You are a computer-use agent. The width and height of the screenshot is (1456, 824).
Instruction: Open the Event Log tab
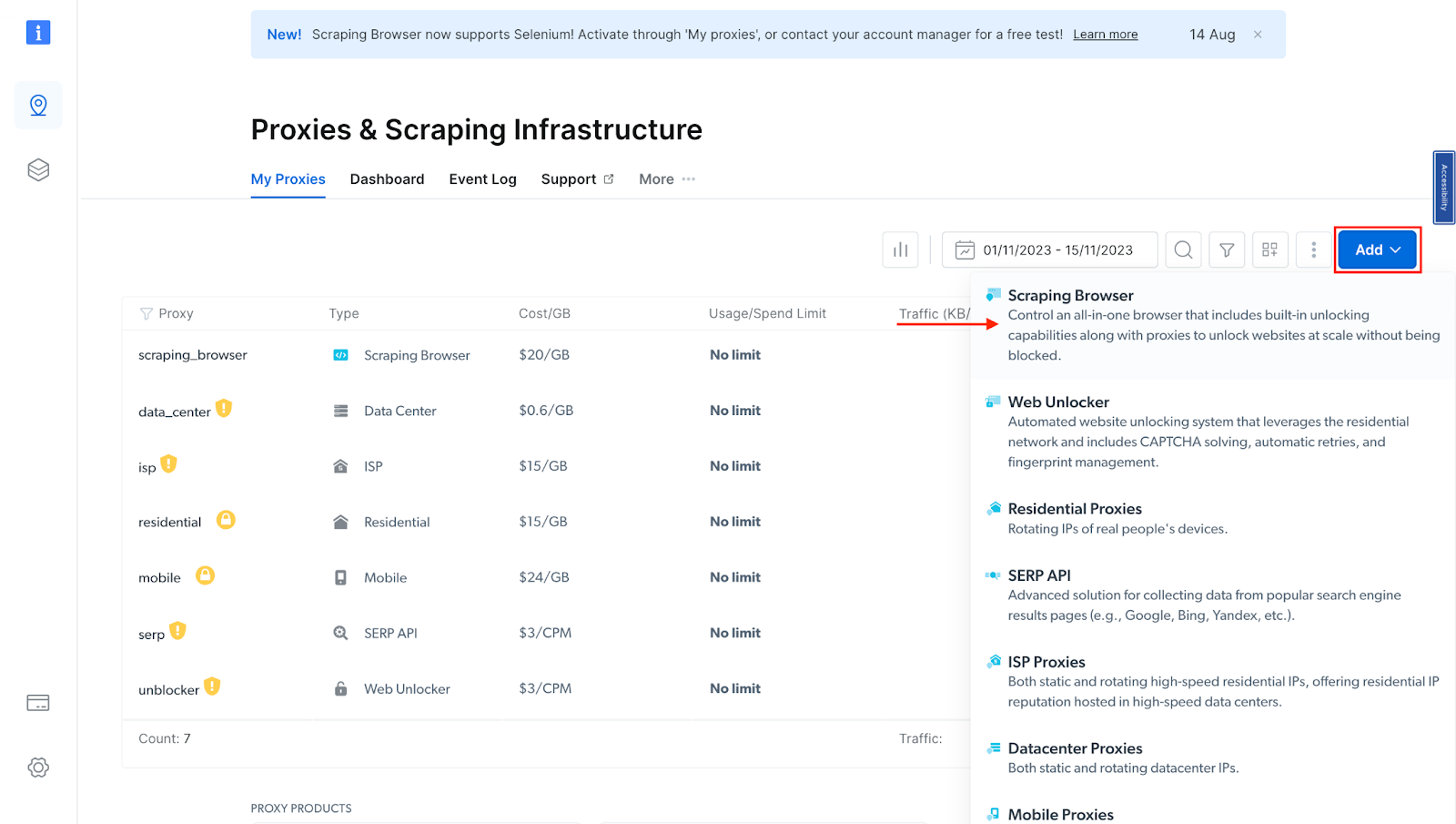click(x=482, y=179)
